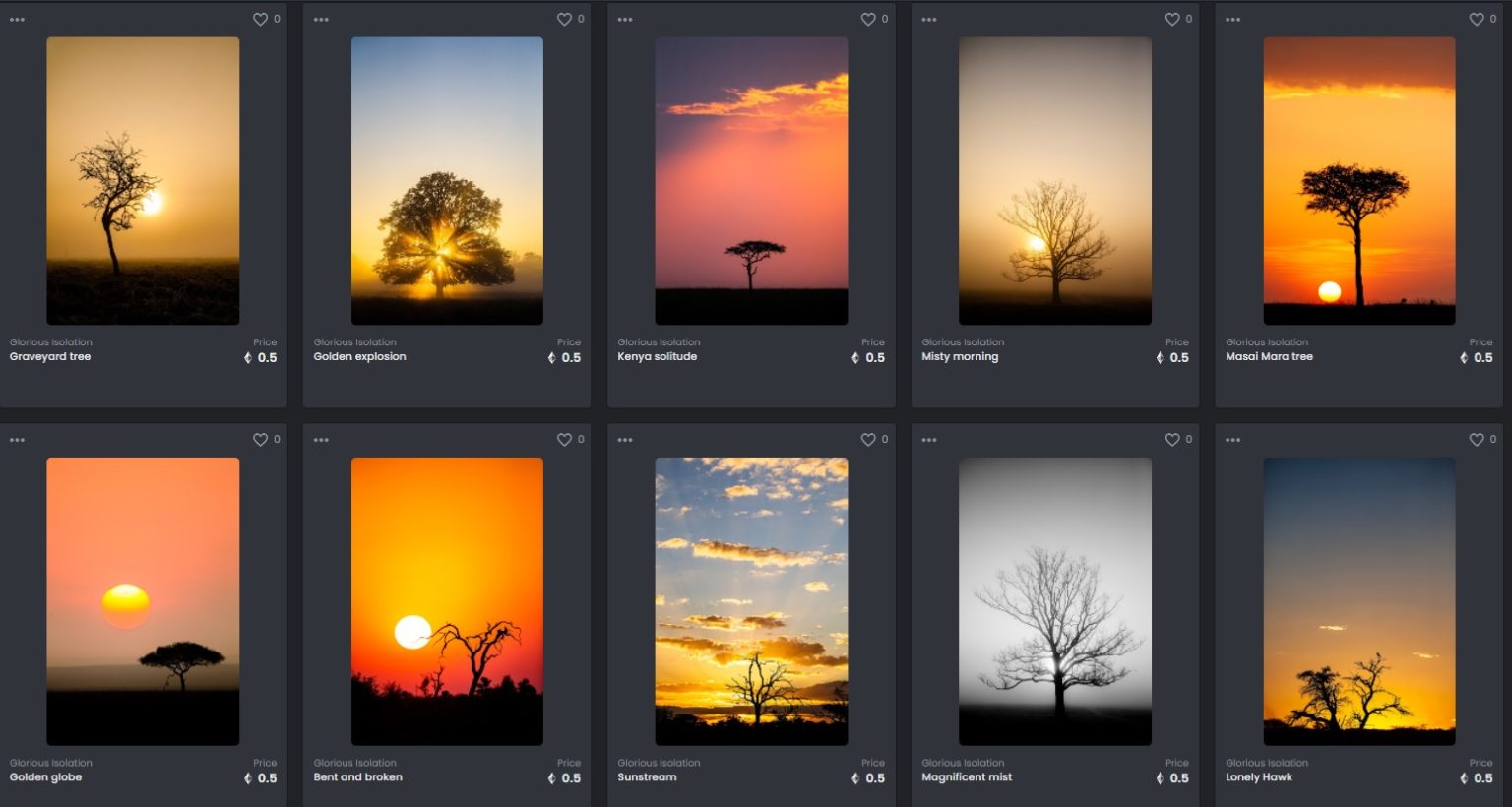Click the ellipsis icon on Kenya solitude card
The image size is (1512, 807).
625,18
